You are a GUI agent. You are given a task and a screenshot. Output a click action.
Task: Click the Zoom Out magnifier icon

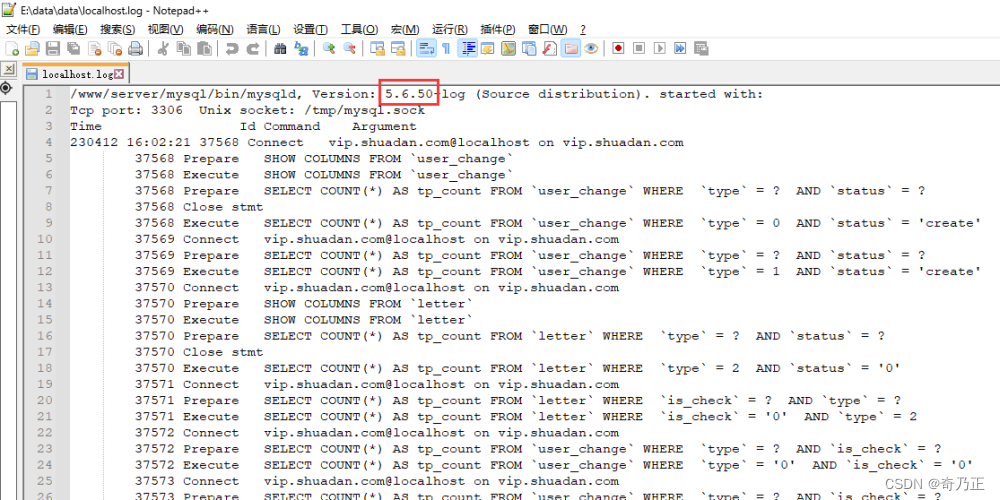pos(349,48)
